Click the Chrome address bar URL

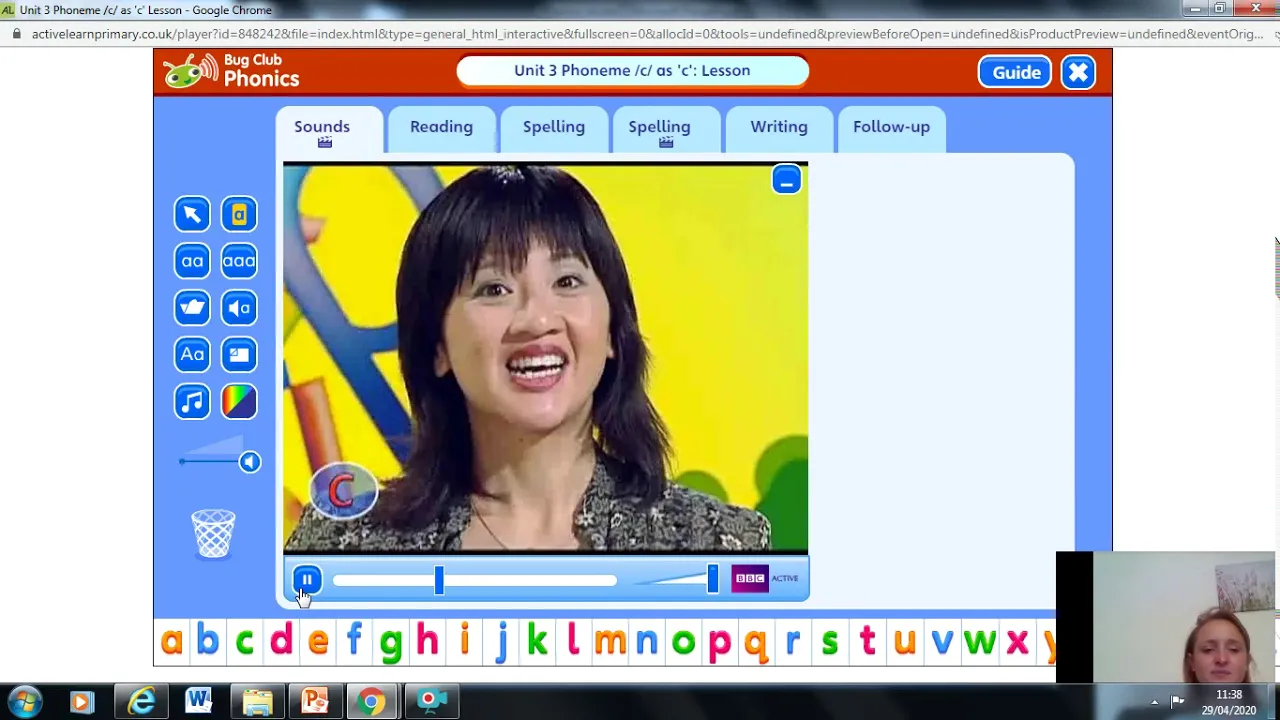click(648, 34)
